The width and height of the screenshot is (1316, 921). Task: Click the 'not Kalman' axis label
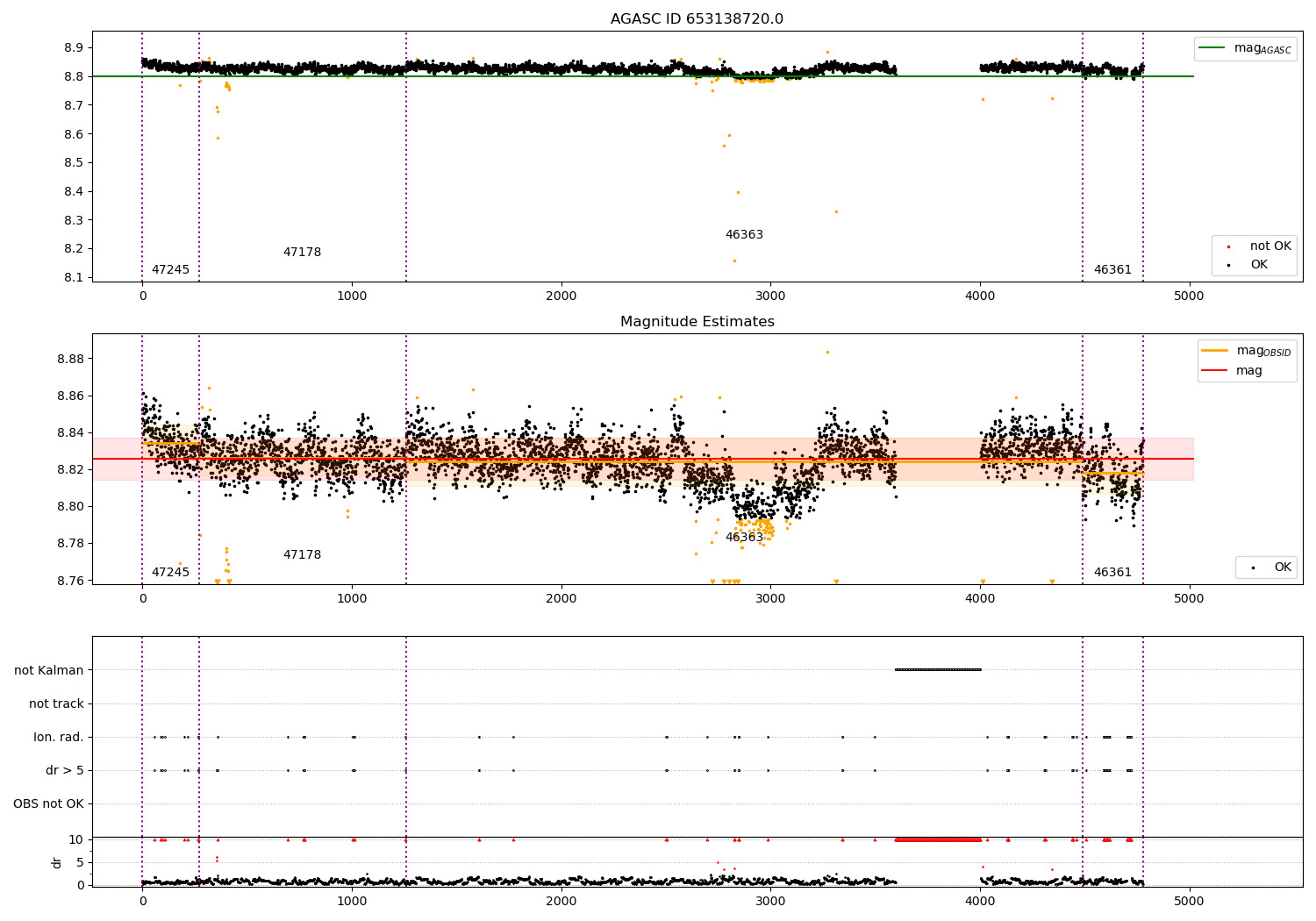(x=49, y=670)
